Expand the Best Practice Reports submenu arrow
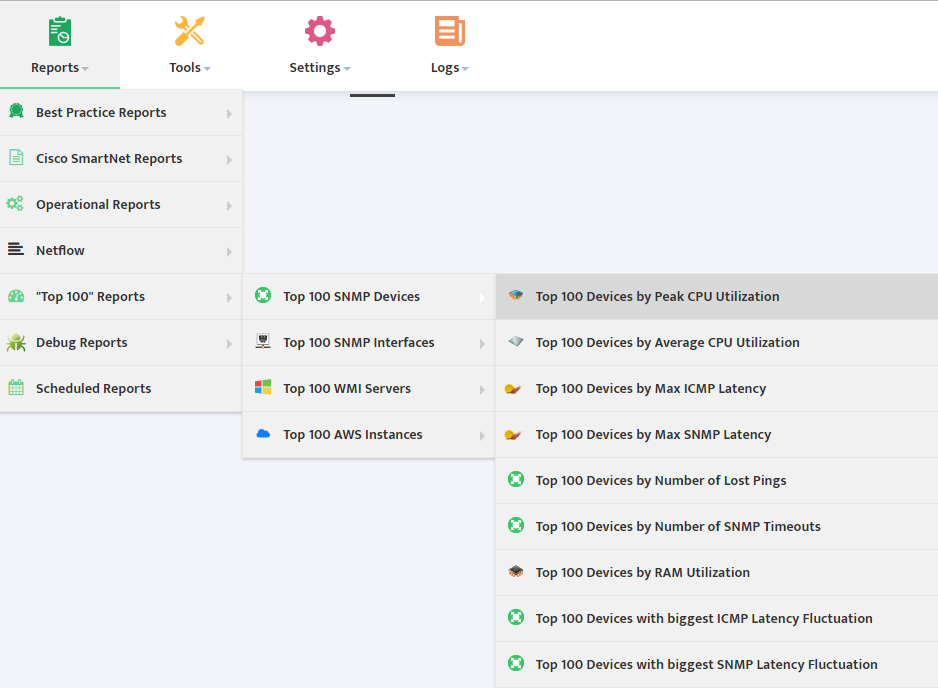The width and height of the screenshot is (938, 688). tap(229, 114)
